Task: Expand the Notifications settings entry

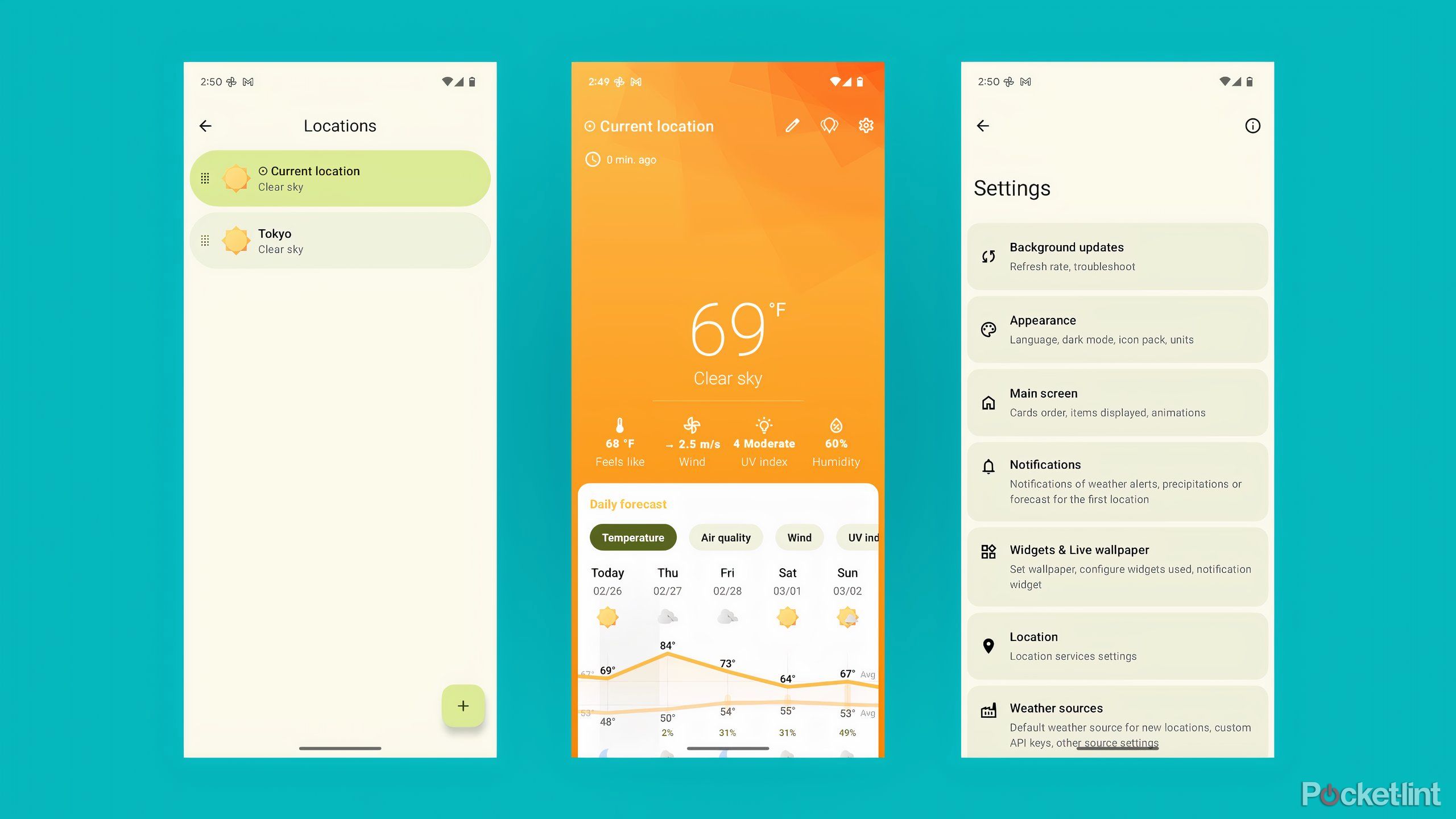Action: 1117,479
